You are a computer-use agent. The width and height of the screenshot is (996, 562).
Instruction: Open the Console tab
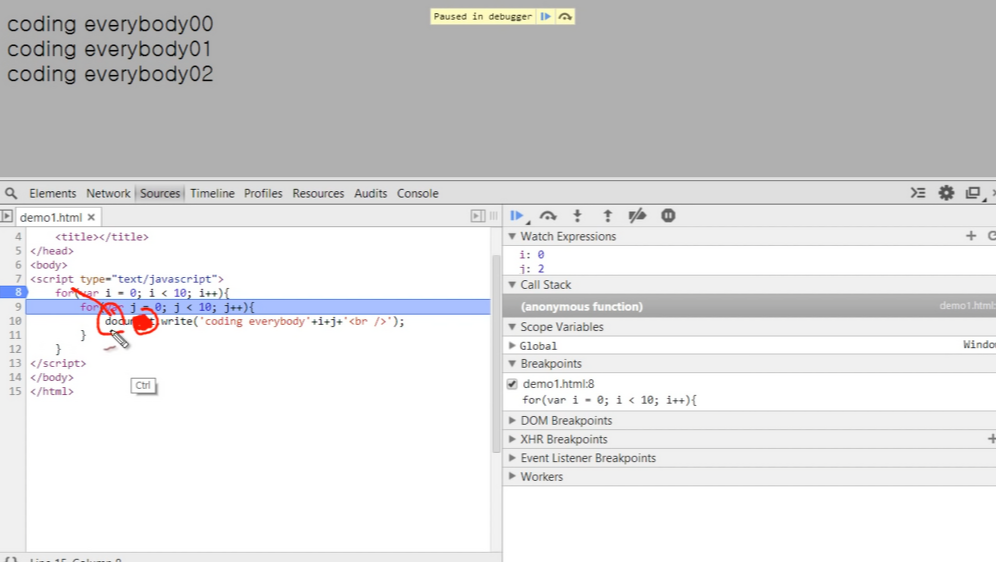pyautogui.click(x=417, y=193)
